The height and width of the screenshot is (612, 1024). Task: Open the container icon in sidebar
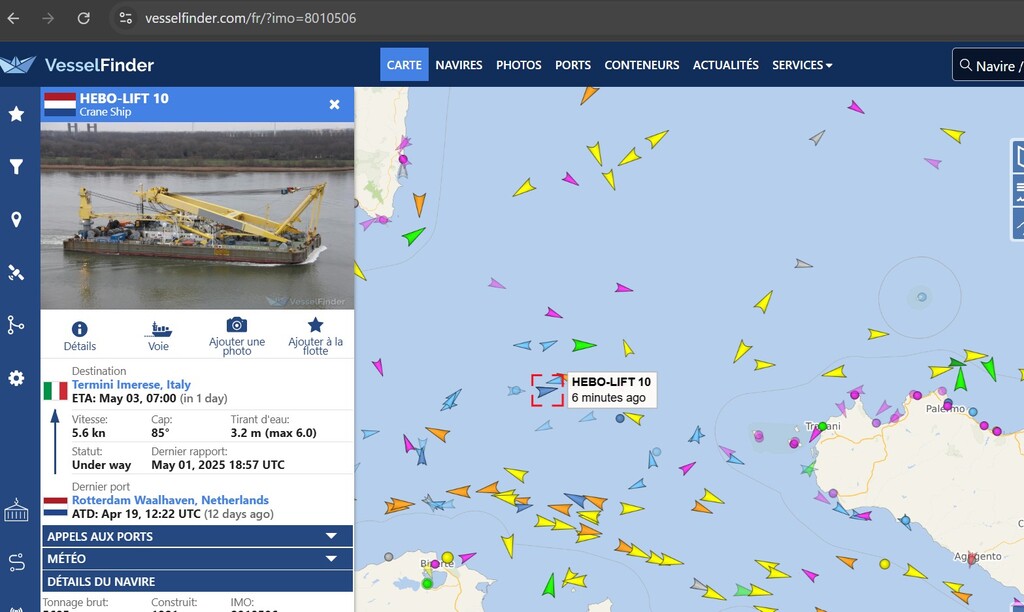click(x=16, y=511)
